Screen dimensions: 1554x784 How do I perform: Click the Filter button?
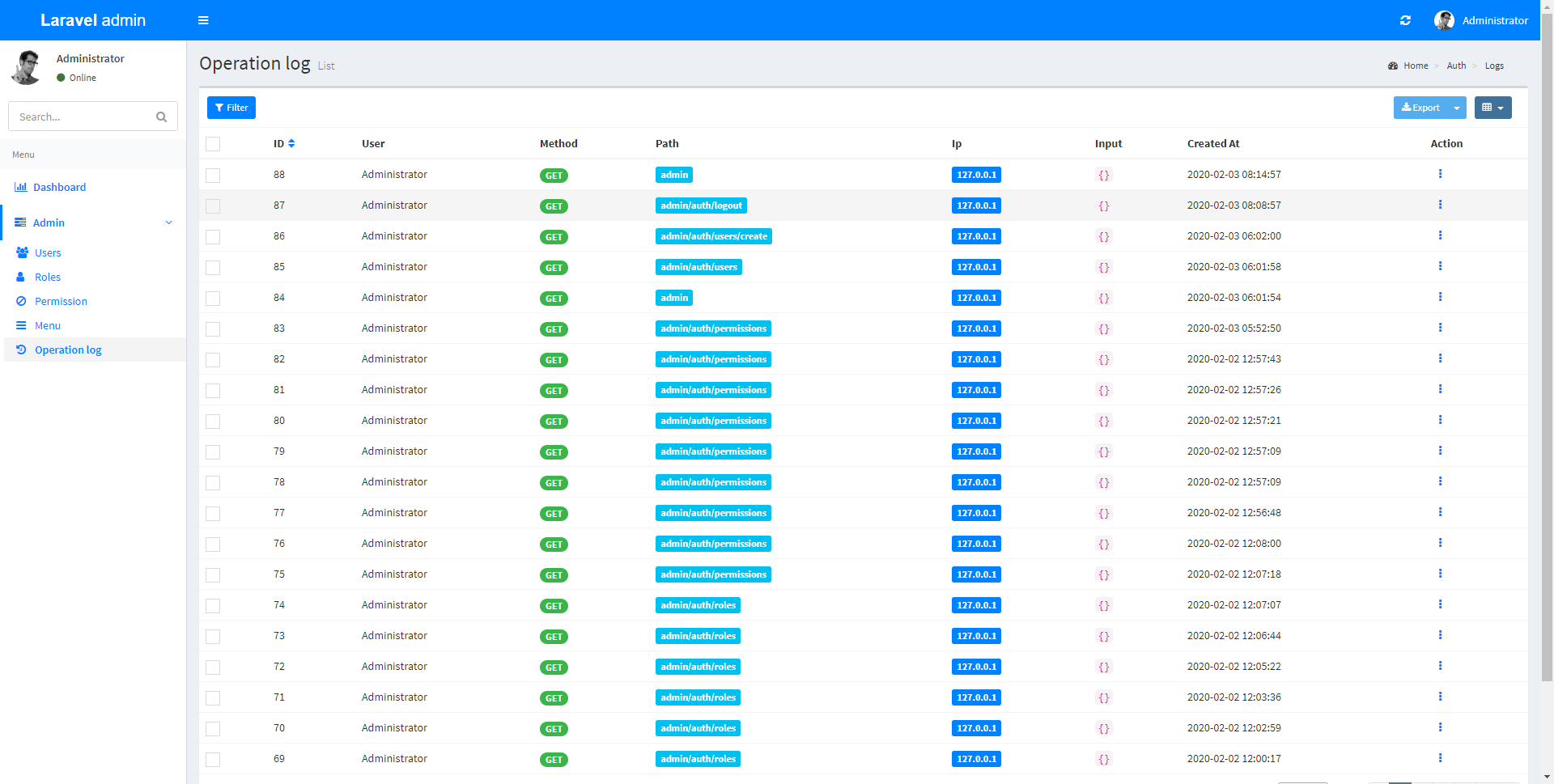(231, 108)
